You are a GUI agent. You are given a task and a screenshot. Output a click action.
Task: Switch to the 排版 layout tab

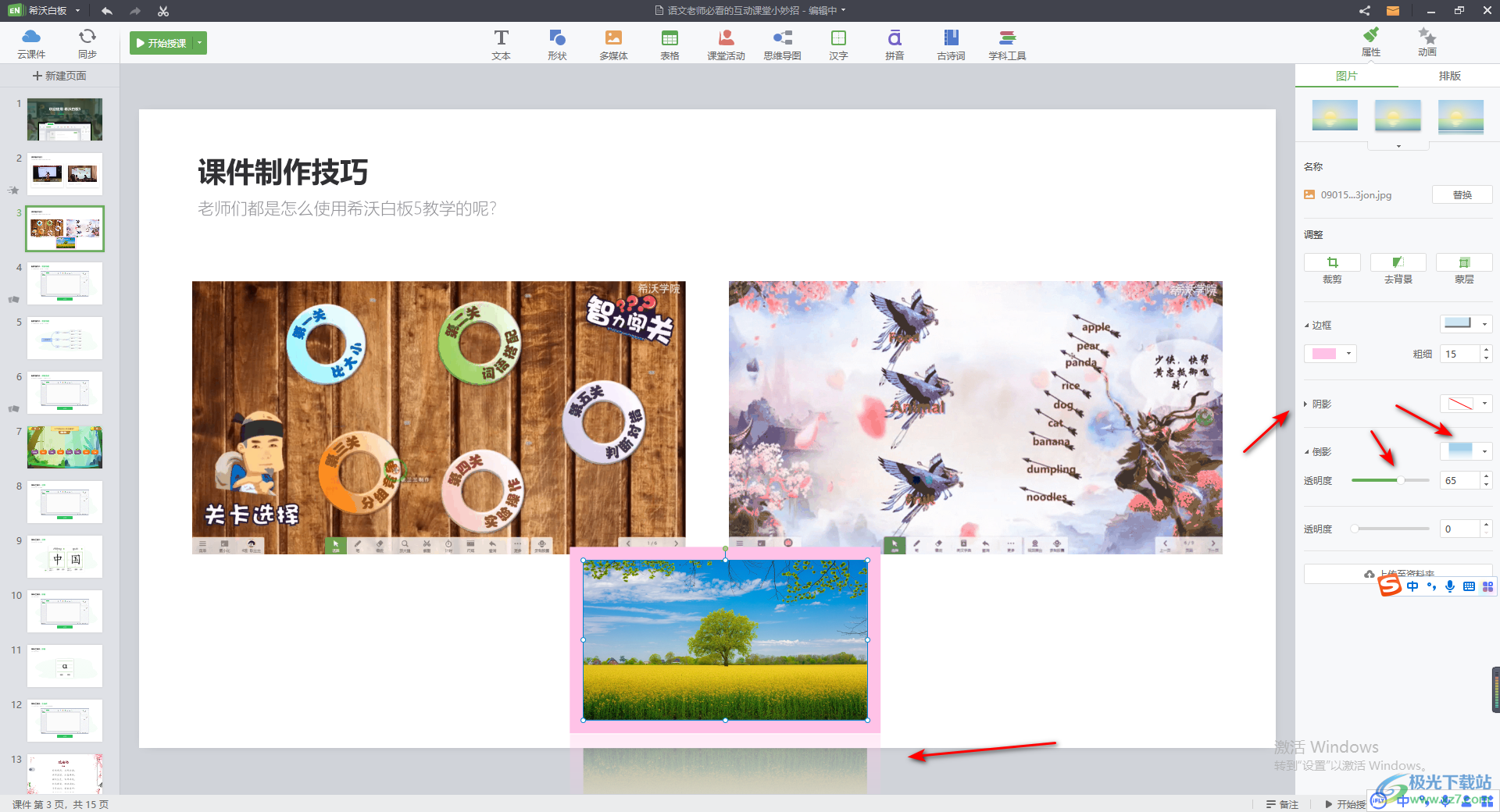coord(1449,76)
